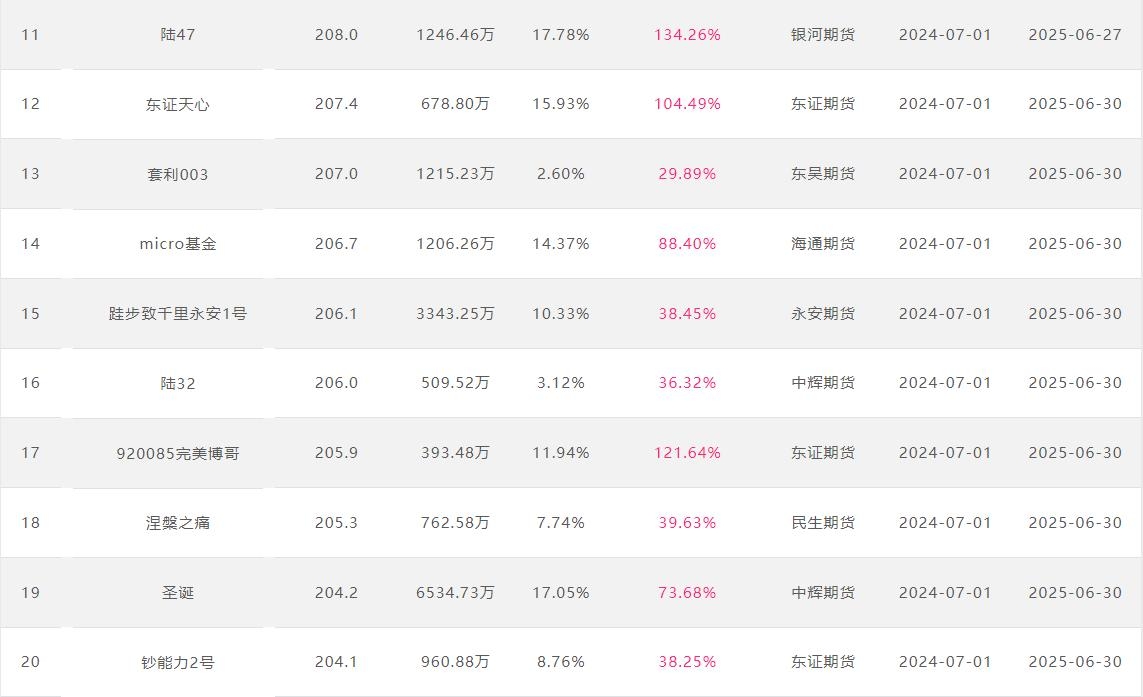Open the 陆32 account row
Screen dimensions: 1143x697
pyautogui.click(x=178, y=383)
